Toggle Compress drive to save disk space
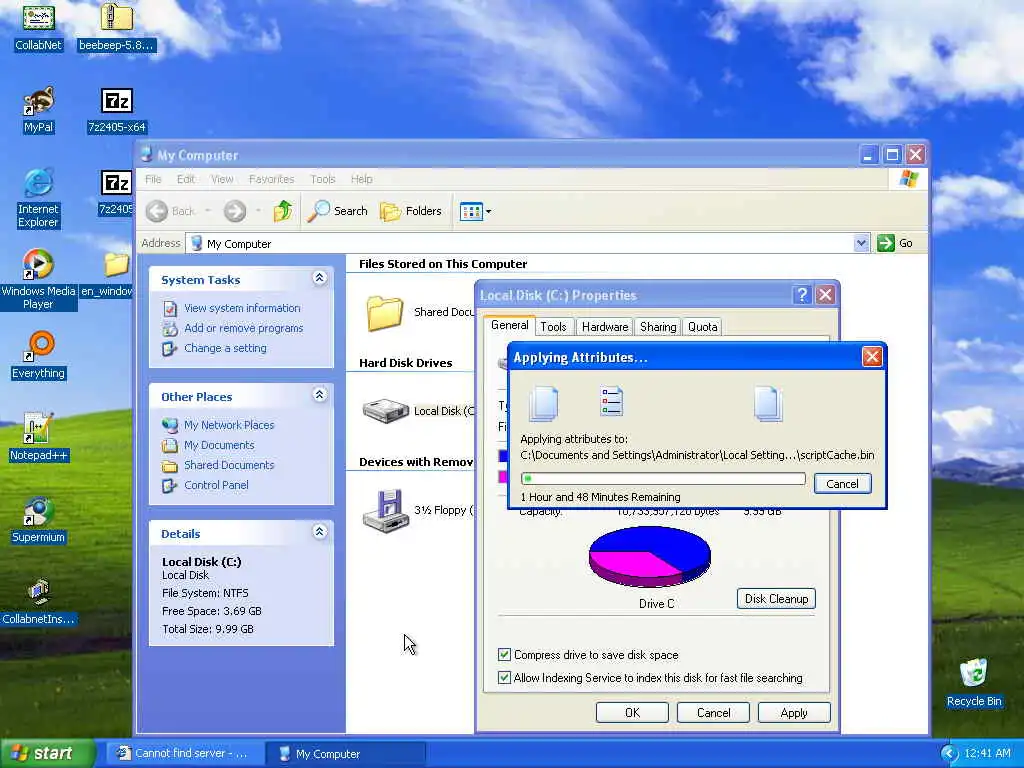Image resolution: width=1024 pixels, height=768 pixels. click(504, 654)
